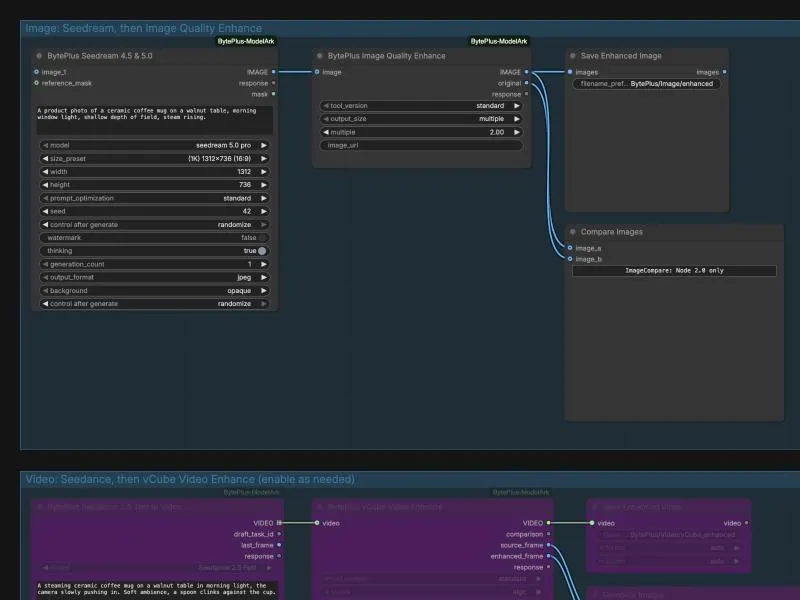The width and height of the screenshot is (800, 600).
Task: Click the image_a input slot on Compare Images
Action: 570,248
